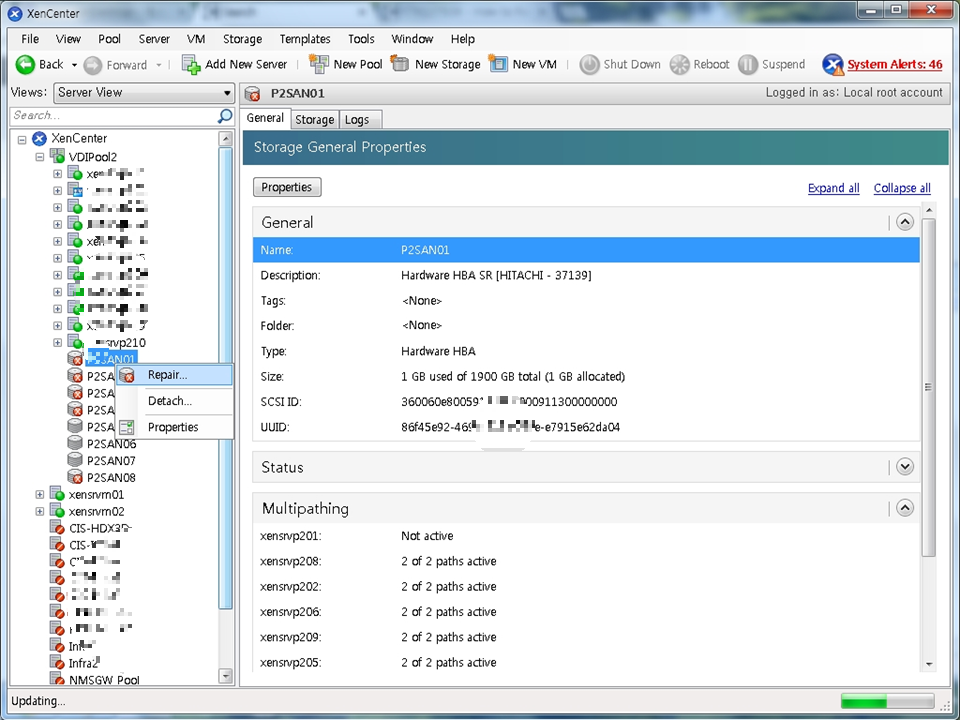This screenshot has width=960, height=720.
Task: Select P2SAN06 storage in tree
Action: [111, 443]
